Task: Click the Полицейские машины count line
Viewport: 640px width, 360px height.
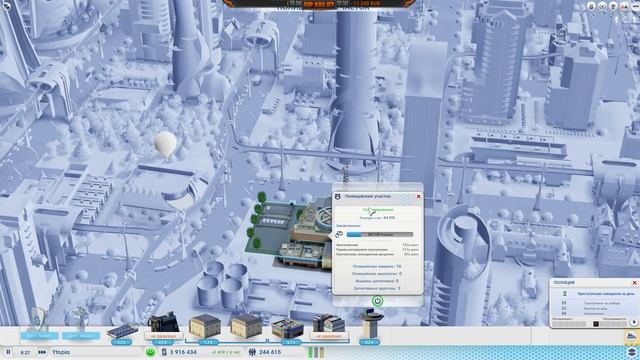Action: point(377,266)
